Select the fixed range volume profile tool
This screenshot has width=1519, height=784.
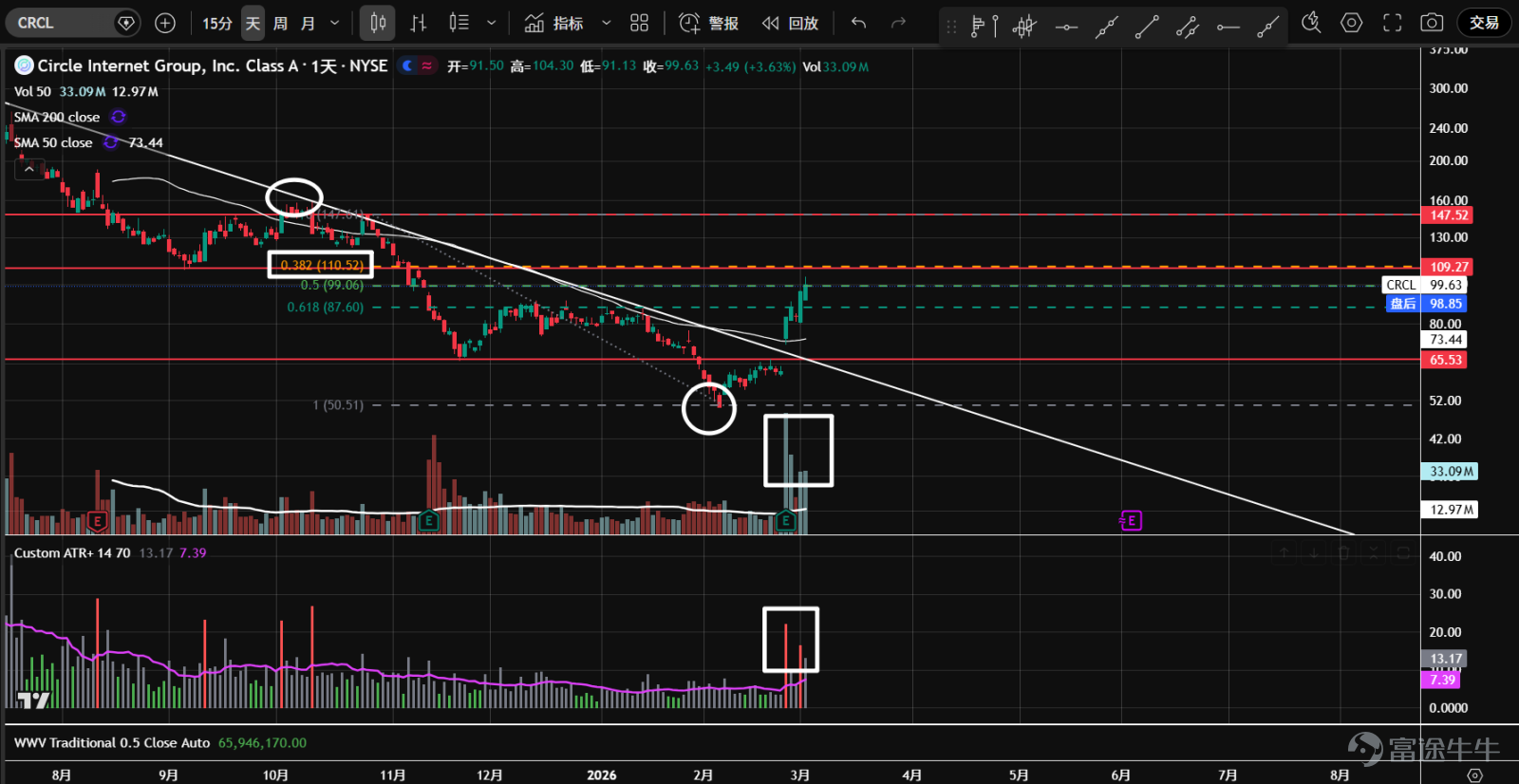click(x=984, y=26)
